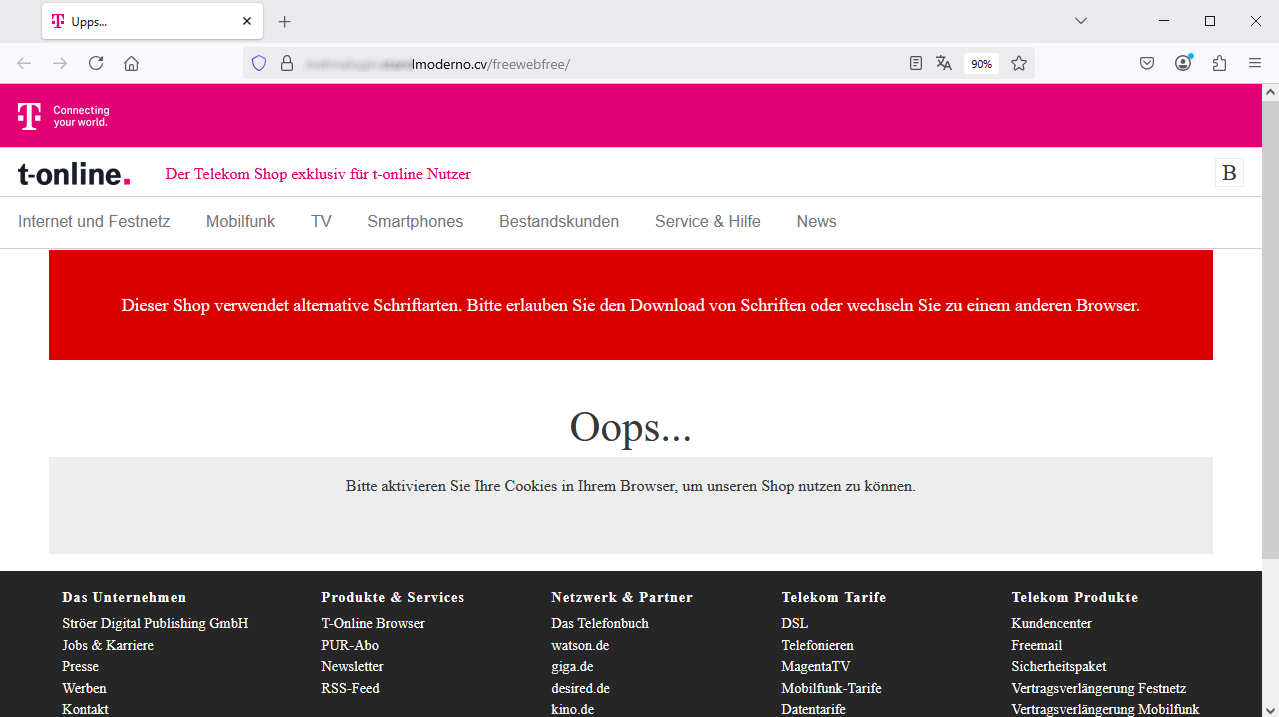Open the Kundencenter link

[x=1051, y=623]
